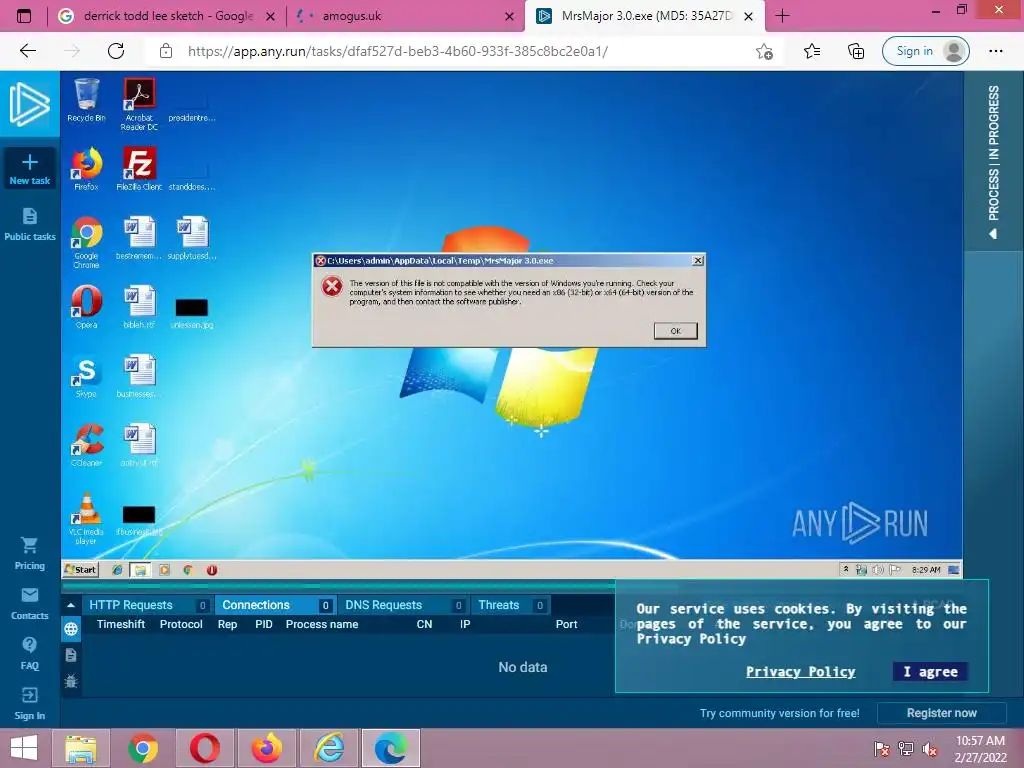The height and width of the screenshot is (768, 1024).
Task: Click the ANY.RUN logo in sidebar
Action: [x=29, y=104]
